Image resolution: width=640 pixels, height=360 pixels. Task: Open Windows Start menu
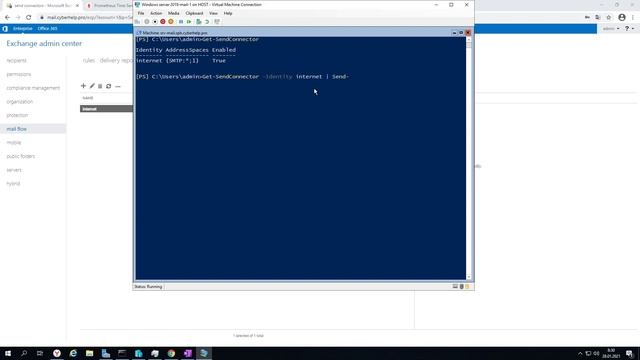click(x=8, y=353)
